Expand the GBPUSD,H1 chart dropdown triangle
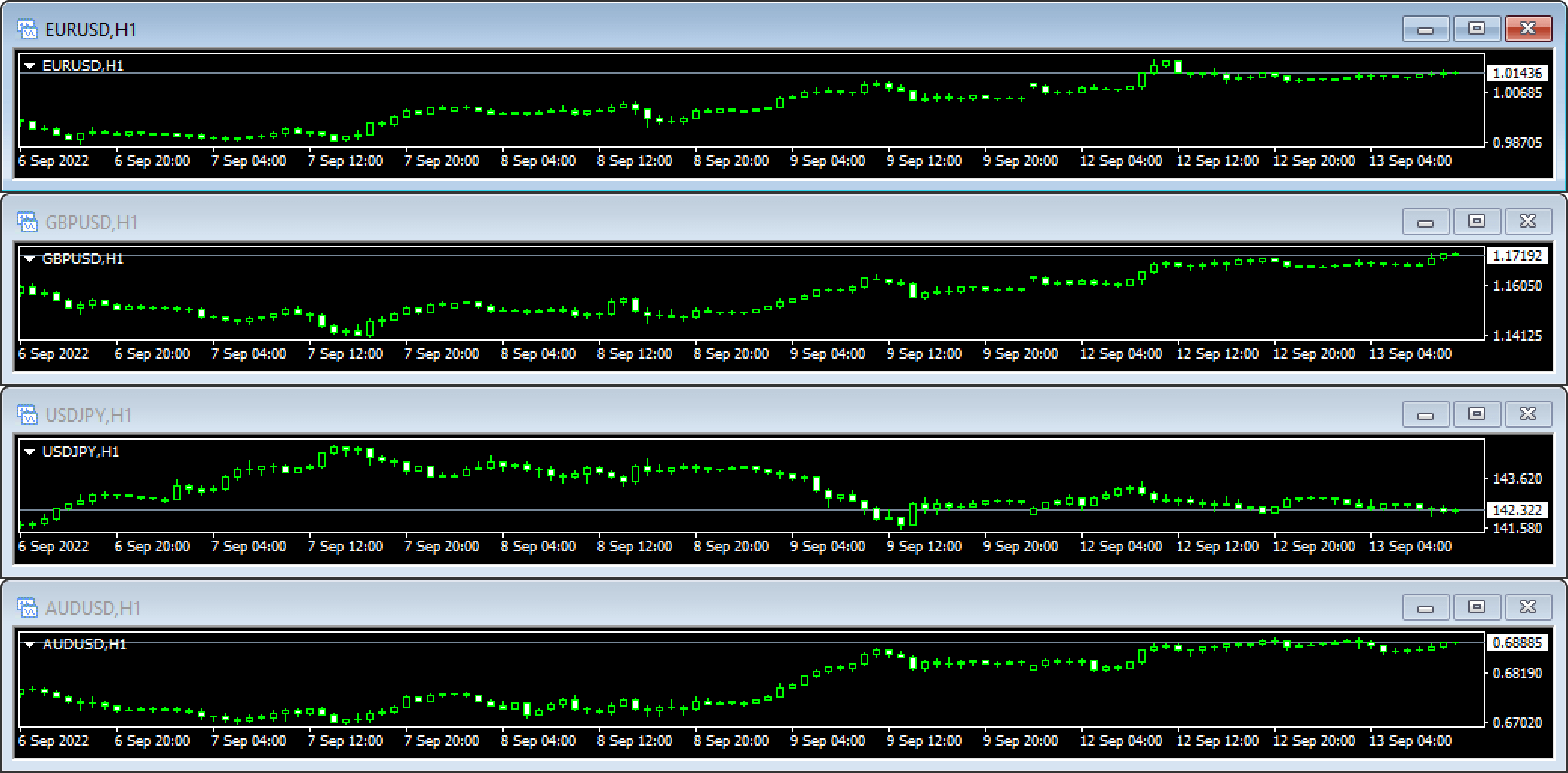 [x=29, y=259]
